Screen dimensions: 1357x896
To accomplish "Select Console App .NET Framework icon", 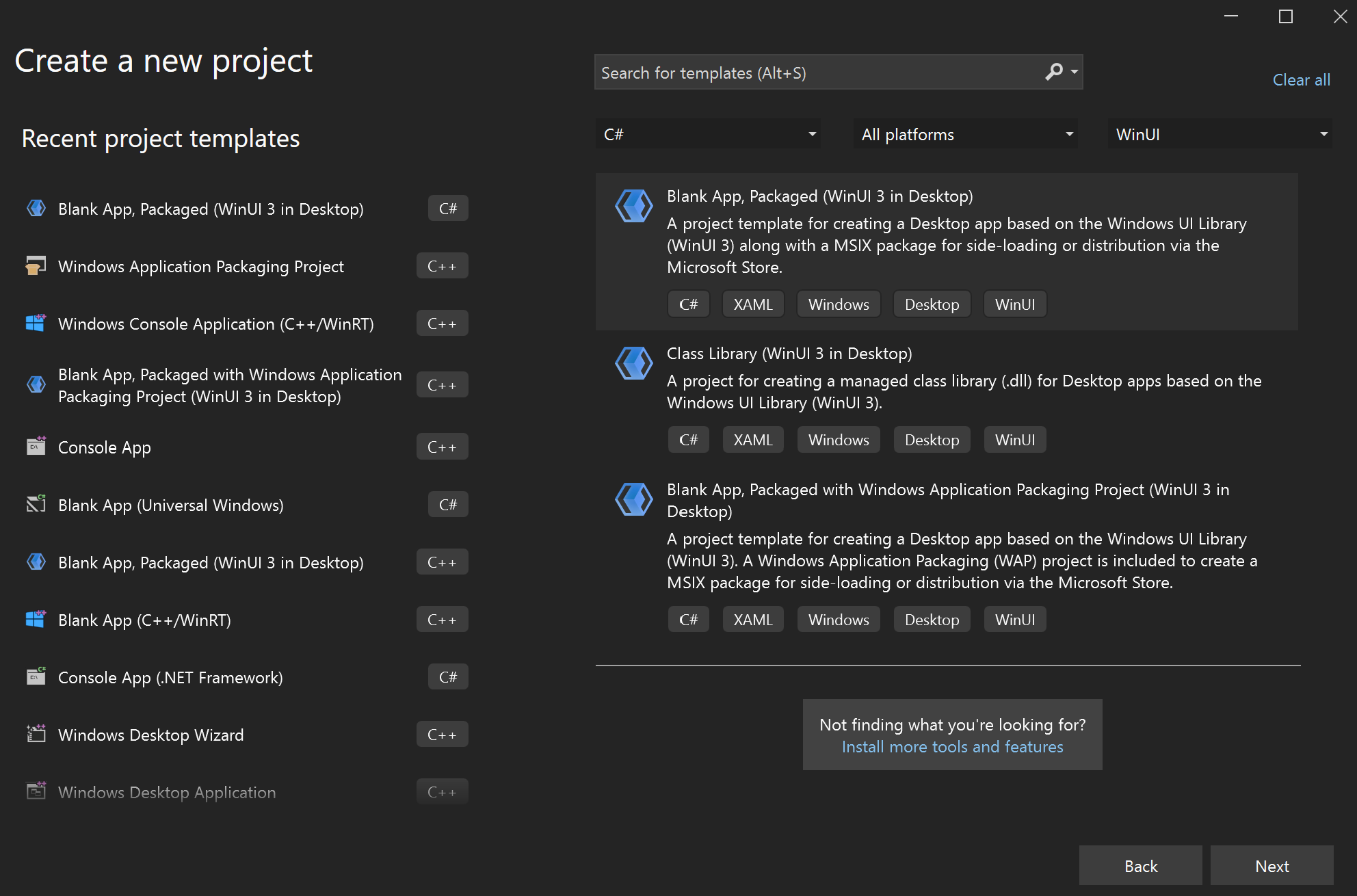I will click(35, 677).
